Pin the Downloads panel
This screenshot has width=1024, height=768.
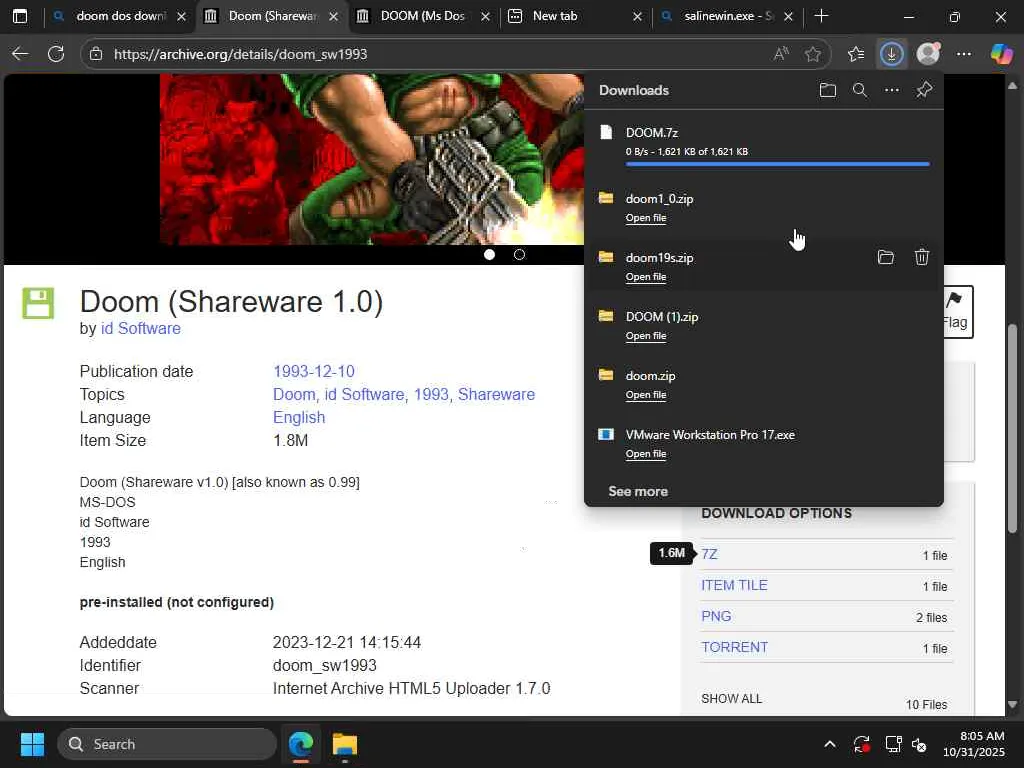pos(924,90)
